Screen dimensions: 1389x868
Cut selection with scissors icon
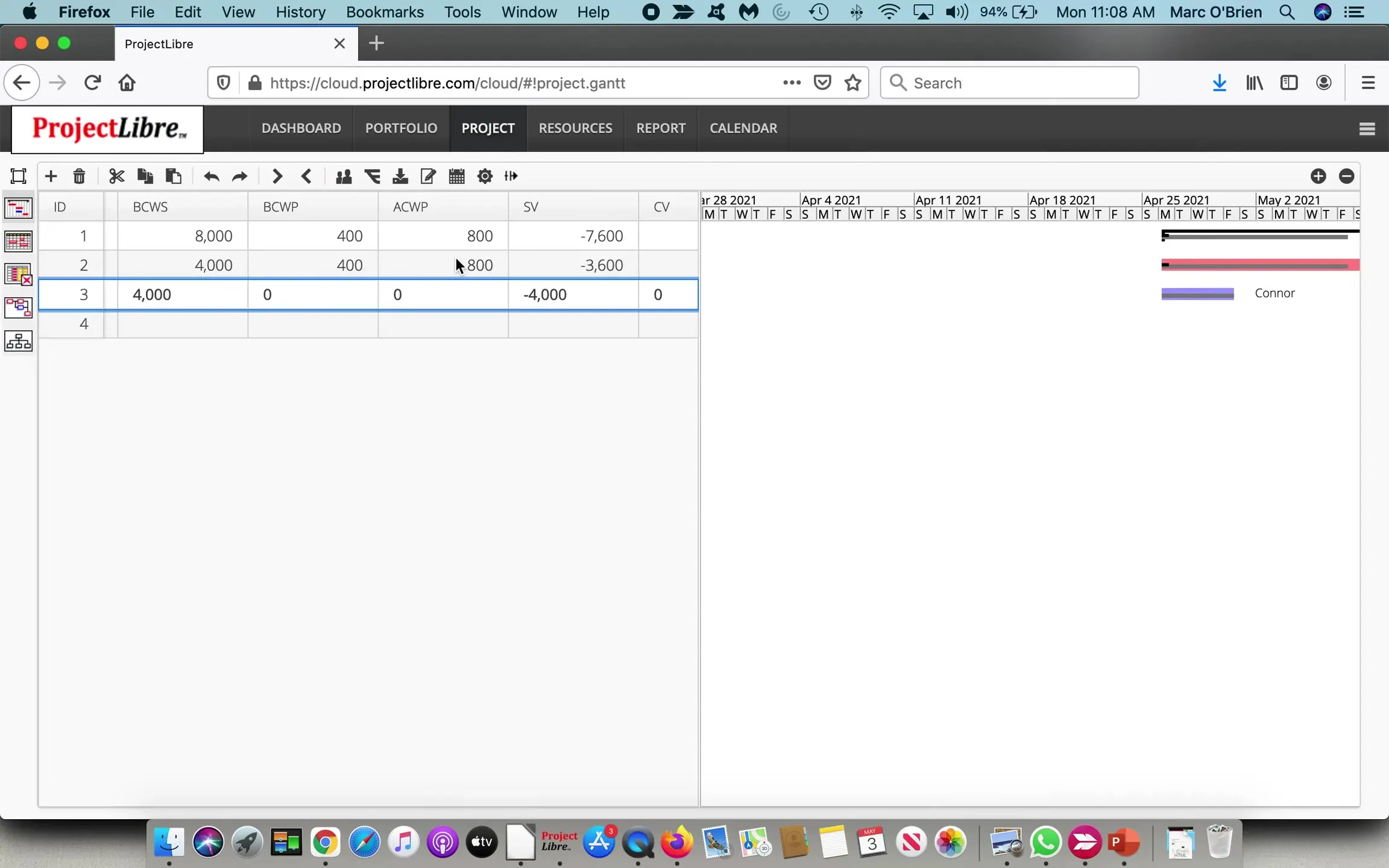point(116,176)
